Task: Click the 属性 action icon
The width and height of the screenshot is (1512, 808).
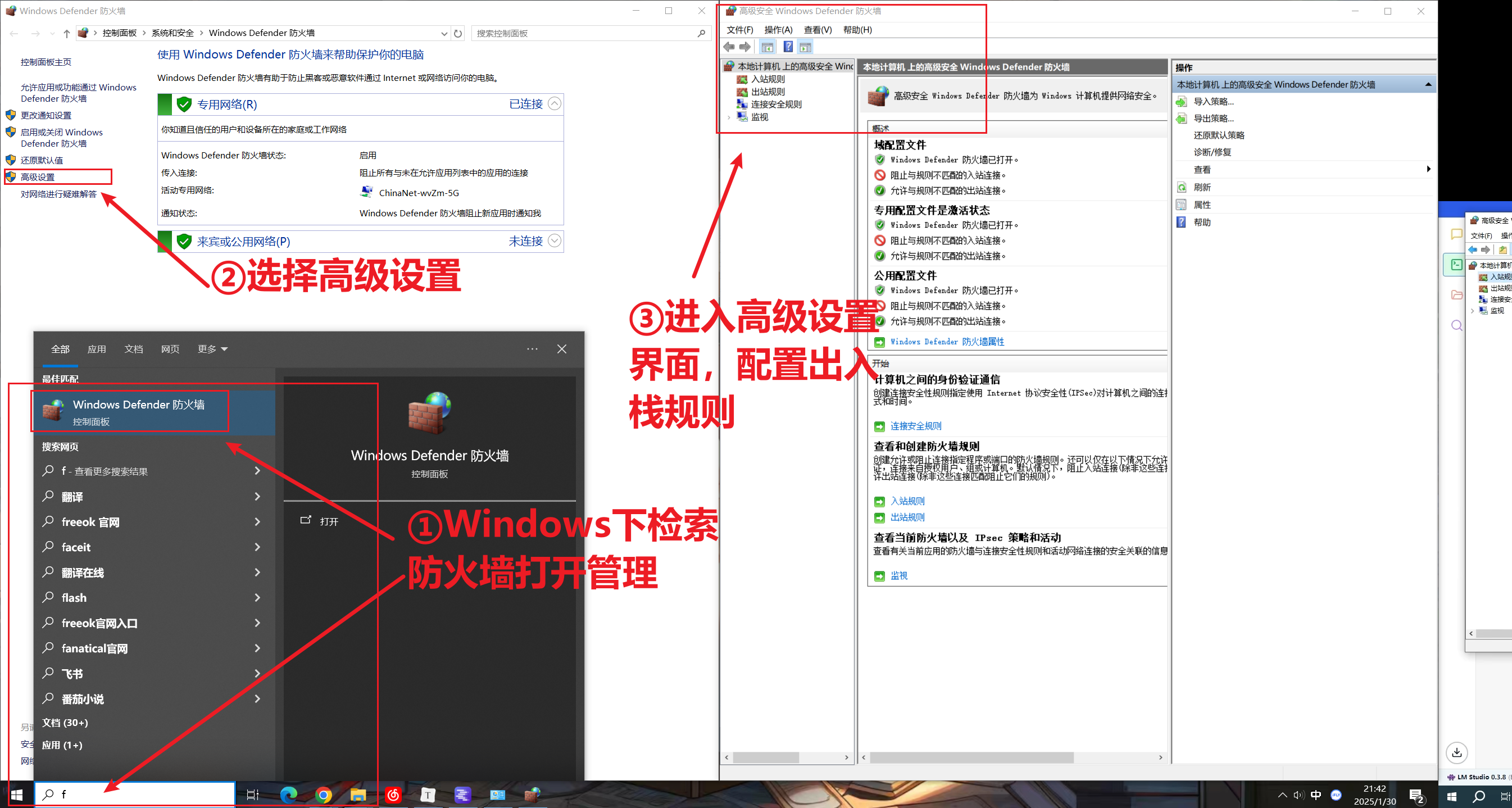Action: pos(1182,205)
